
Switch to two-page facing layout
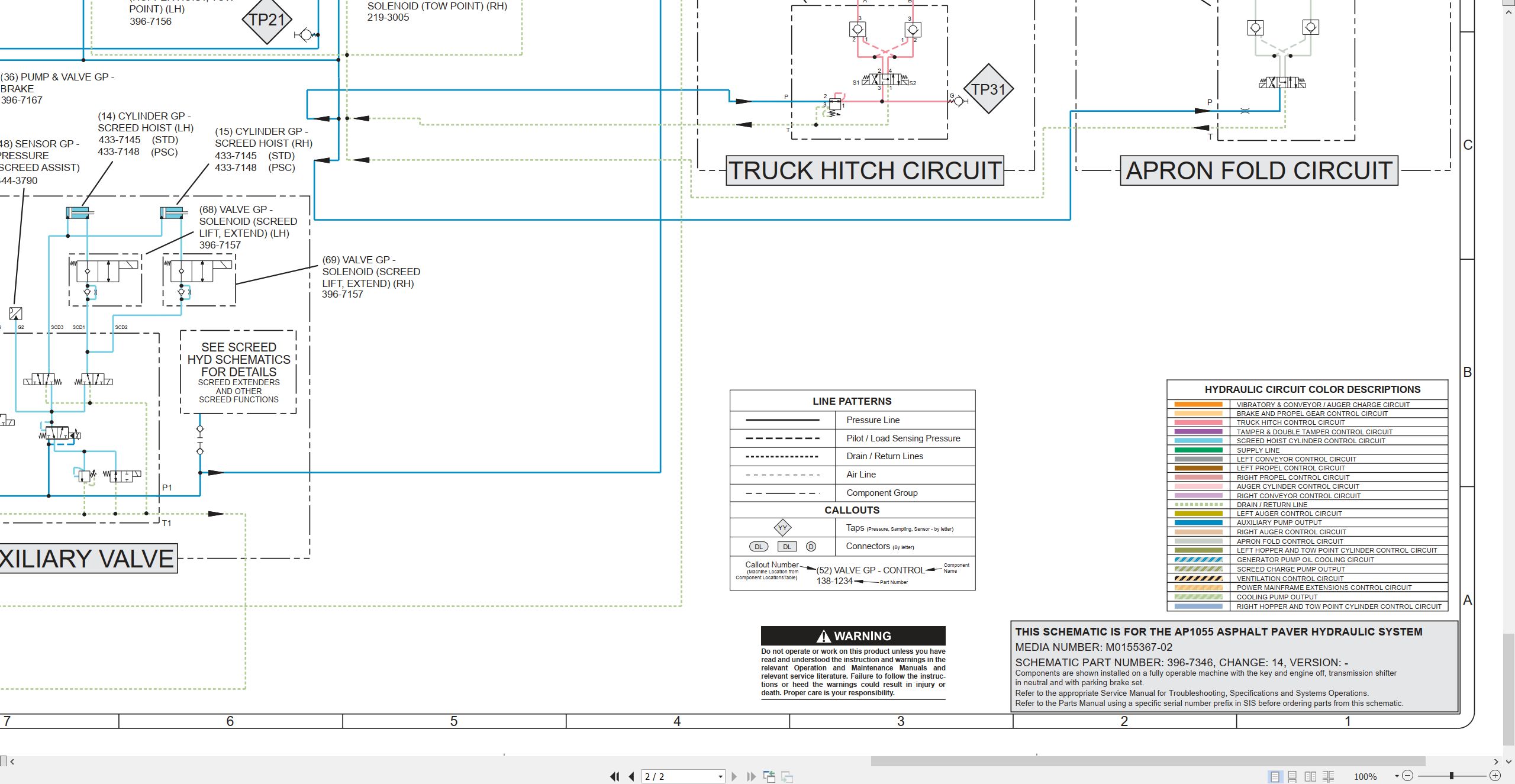click(x=1310, y=776)
